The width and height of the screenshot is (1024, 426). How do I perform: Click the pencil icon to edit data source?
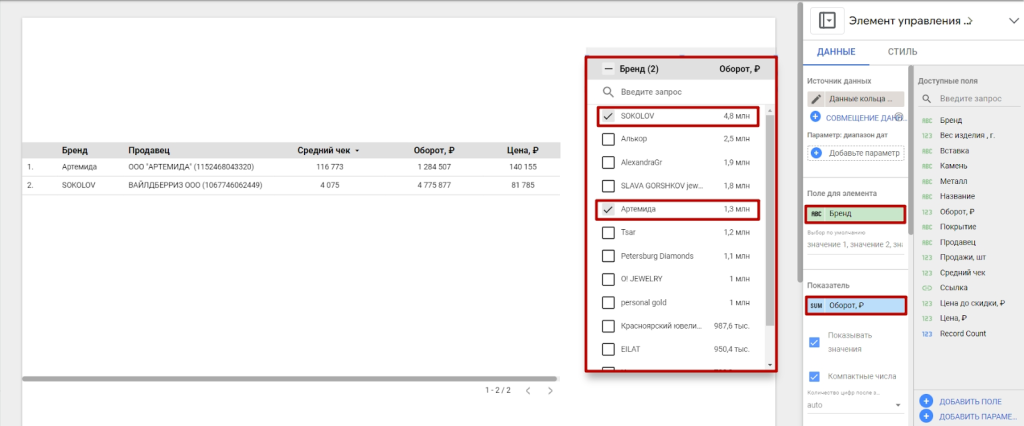click(816, 99)
